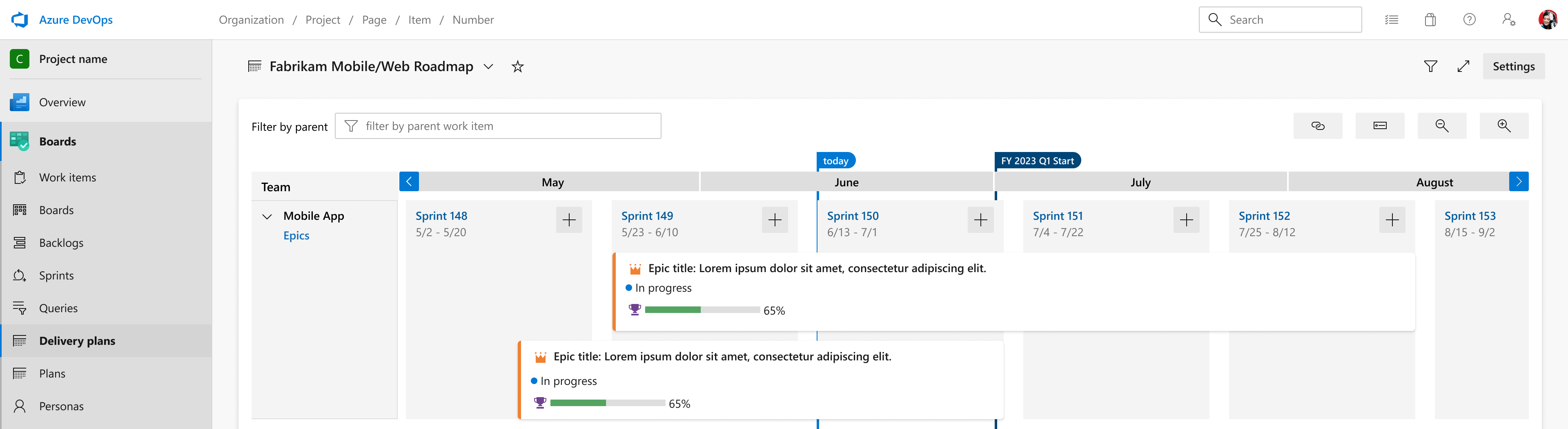Click the filter funnel icon near Settings

click(1431, 67)
